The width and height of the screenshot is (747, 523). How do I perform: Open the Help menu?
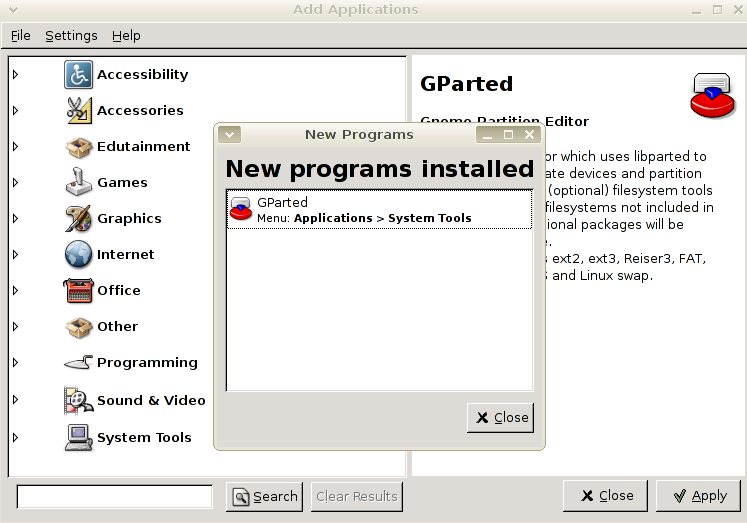[x=126, y=36]
